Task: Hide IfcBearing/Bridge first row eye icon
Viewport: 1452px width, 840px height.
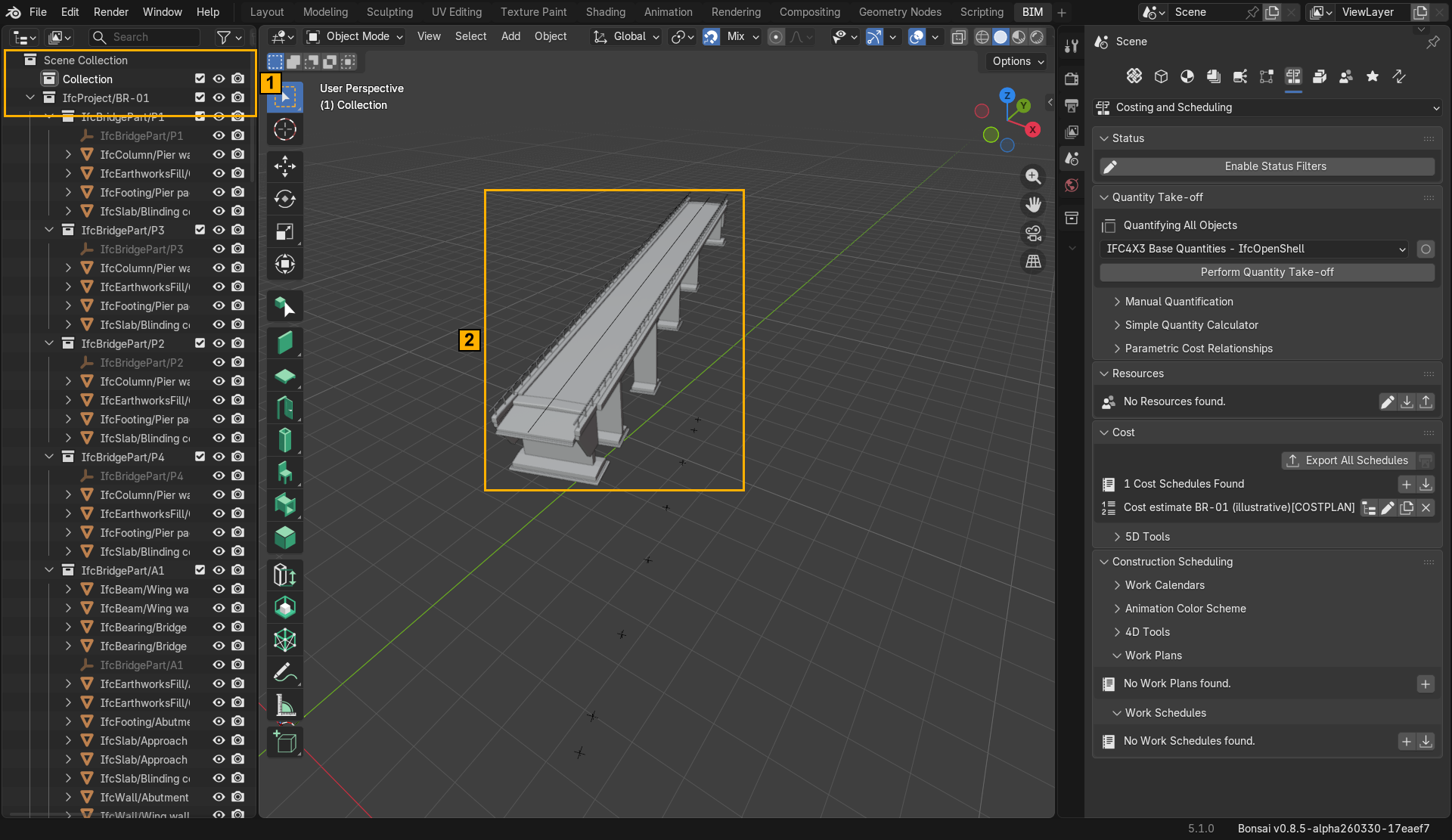Action: tap(219, 627)
